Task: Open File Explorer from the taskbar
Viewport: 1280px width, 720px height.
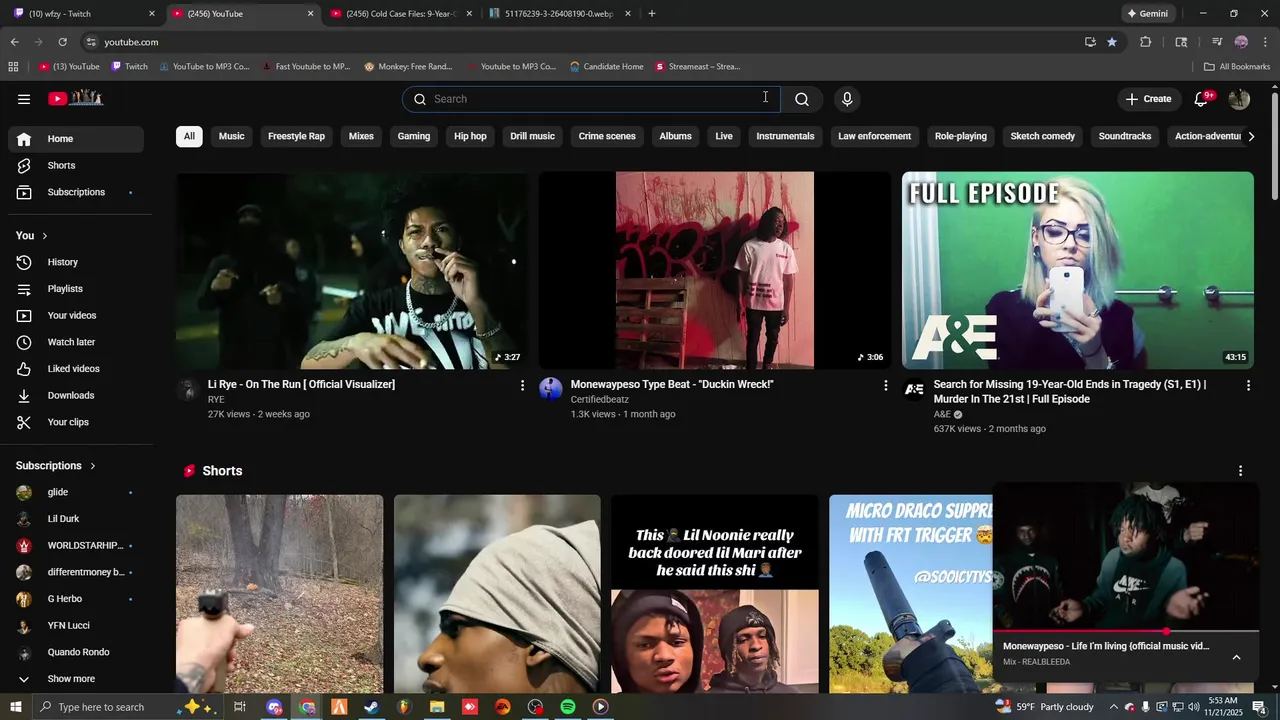Action: 437,707
